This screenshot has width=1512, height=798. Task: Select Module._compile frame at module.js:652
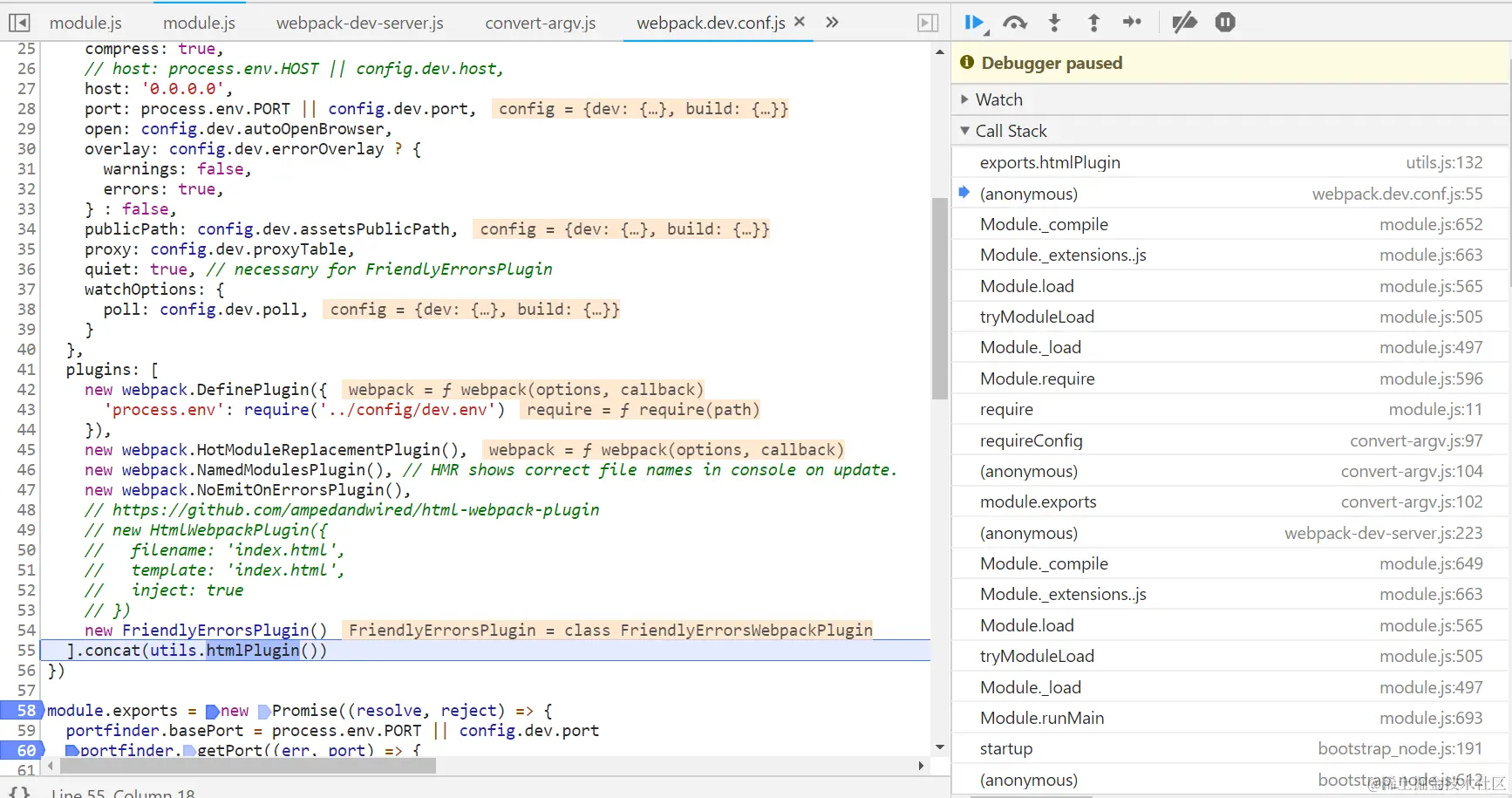1231,224
